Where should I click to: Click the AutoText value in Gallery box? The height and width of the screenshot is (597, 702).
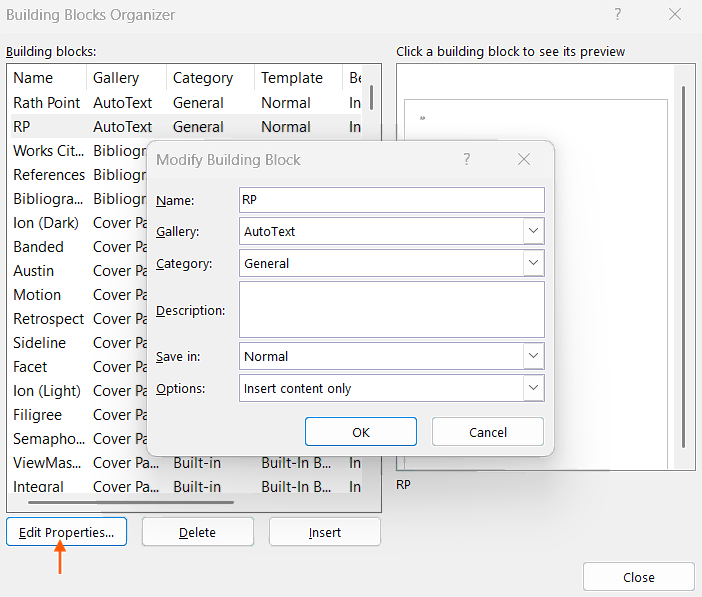[270, 232]
